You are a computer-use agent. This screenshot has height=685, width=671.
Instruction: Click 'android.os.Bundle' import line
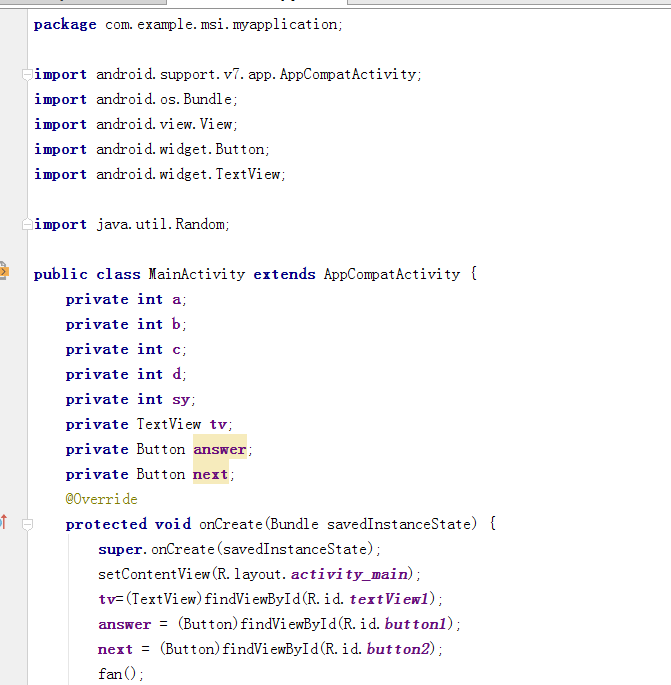[x=164, y=99]
